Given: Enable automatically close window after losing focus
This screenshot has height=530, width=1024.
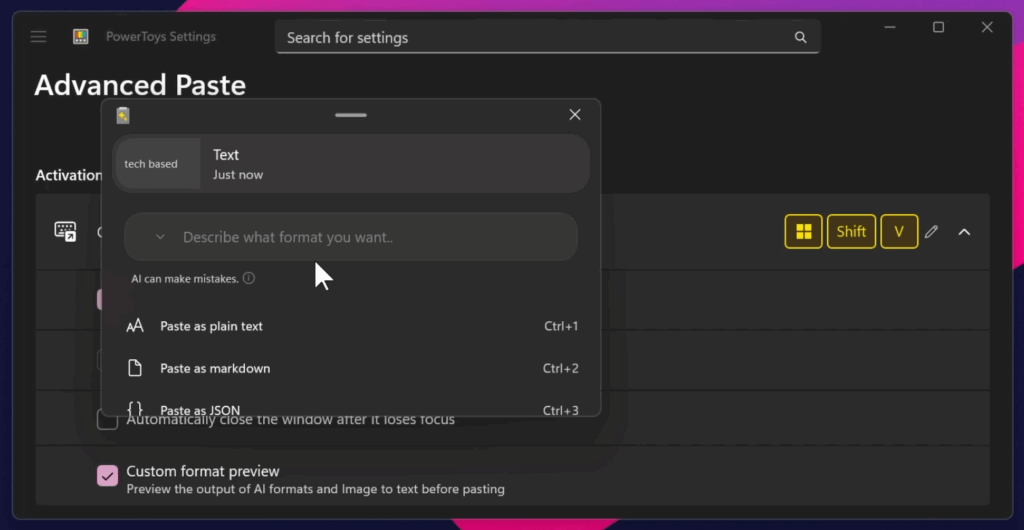Looking at the screenshot, I should (x=107, y=420).
